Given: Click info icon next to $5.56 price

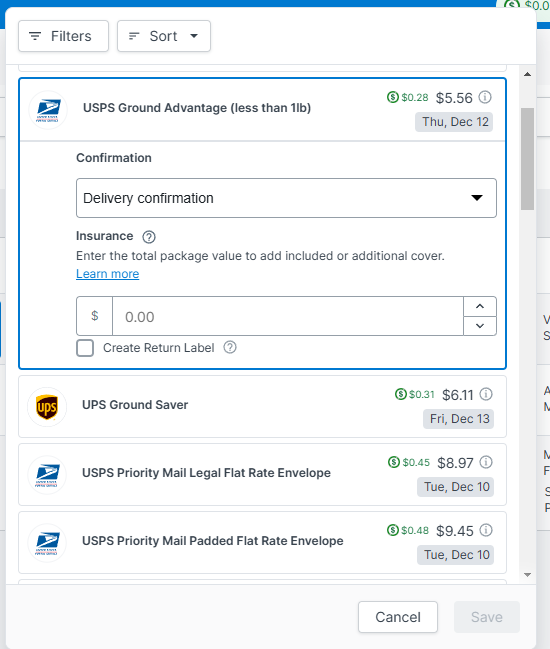Looking at the screenshot, I should coord(485,98).
